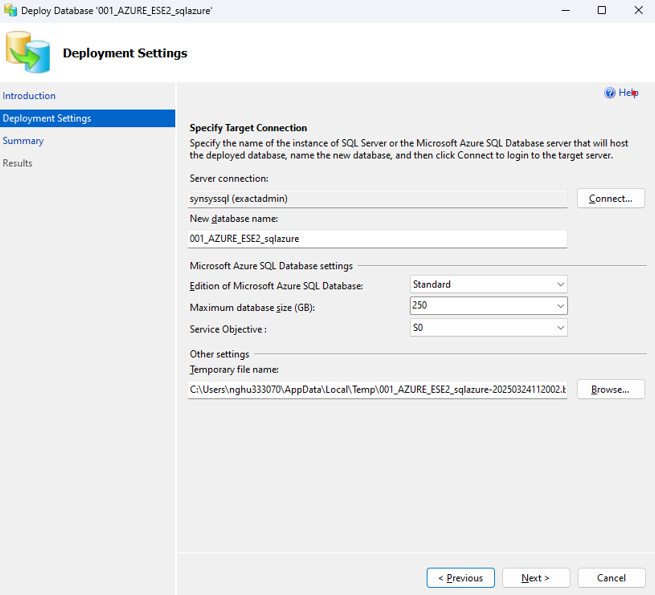Go to the Summary step
This screenshot has width=655, height=595.
pos(23,141)
